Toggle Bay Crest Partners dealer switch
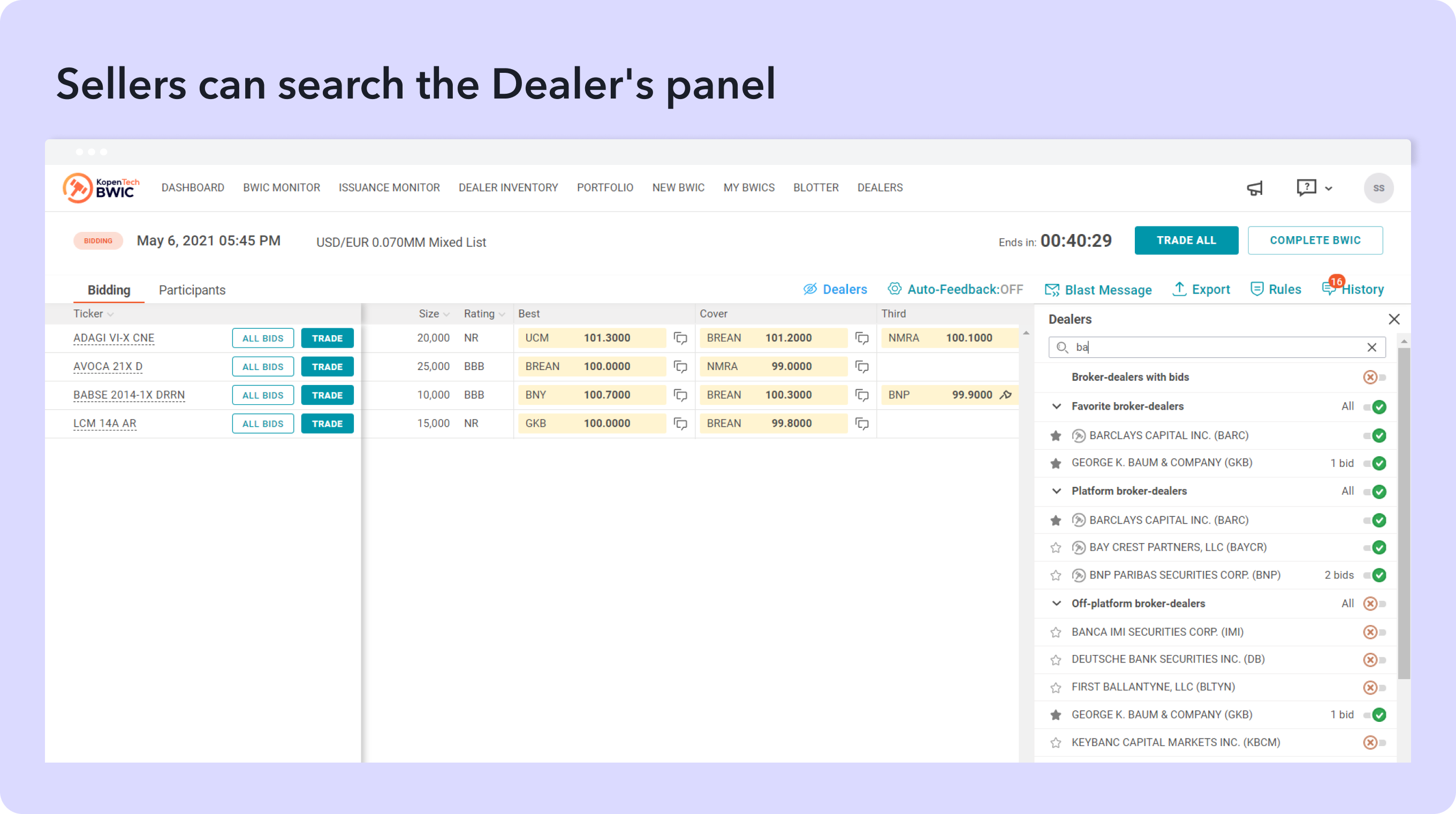This screenshot has width=1456, height=814. pos(1375,548)
